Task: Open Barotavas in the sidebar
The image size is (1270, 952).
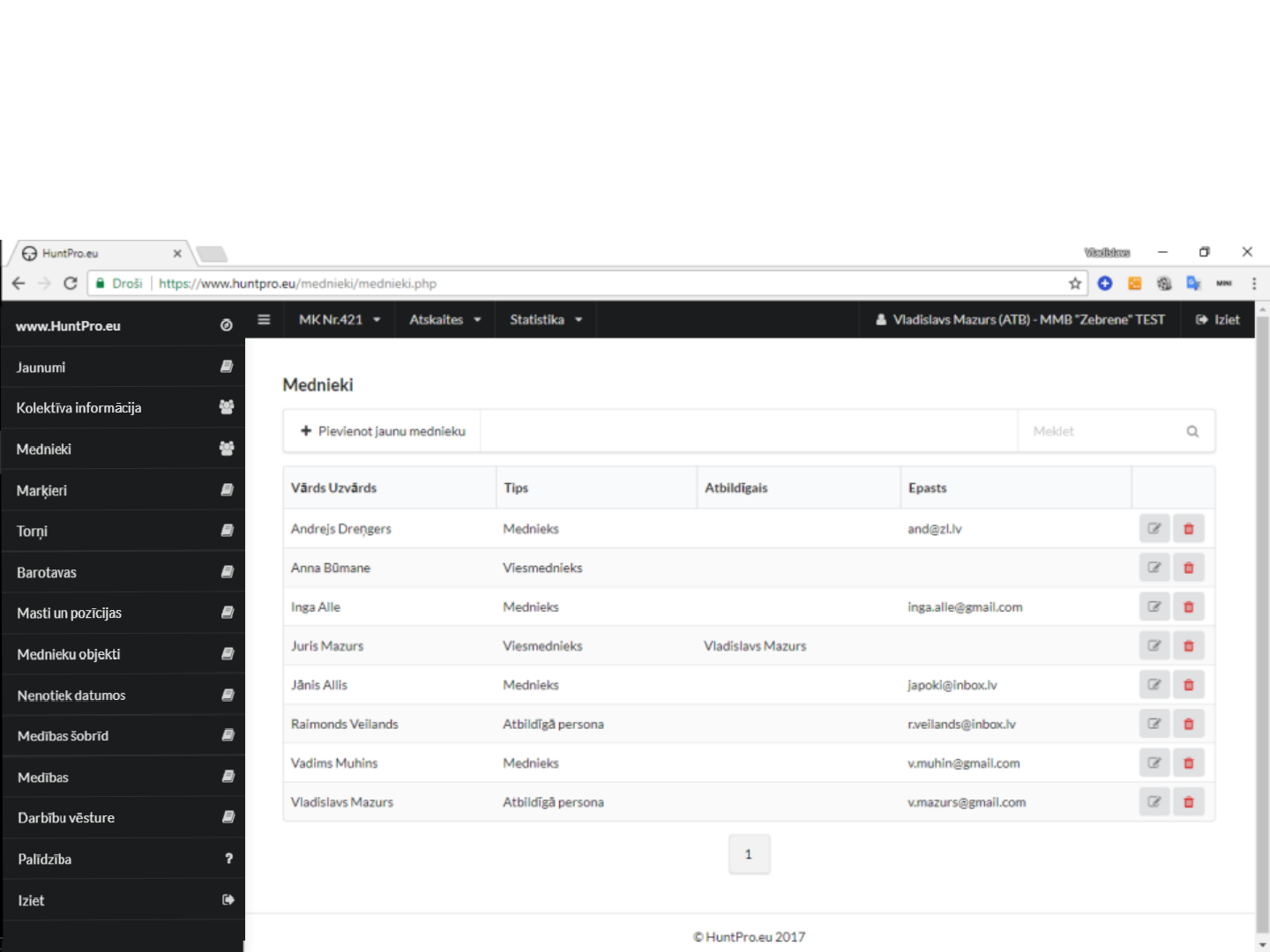Action: pos(123,573)
